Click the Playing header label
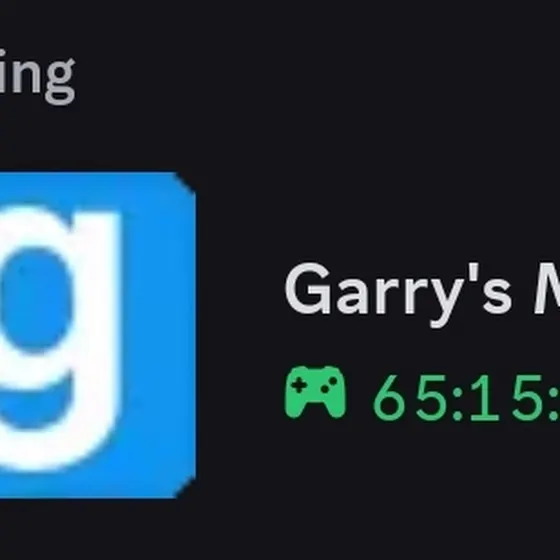Viewport: 560px width, 560px height. pyautogui.click(x=37, y=79)
